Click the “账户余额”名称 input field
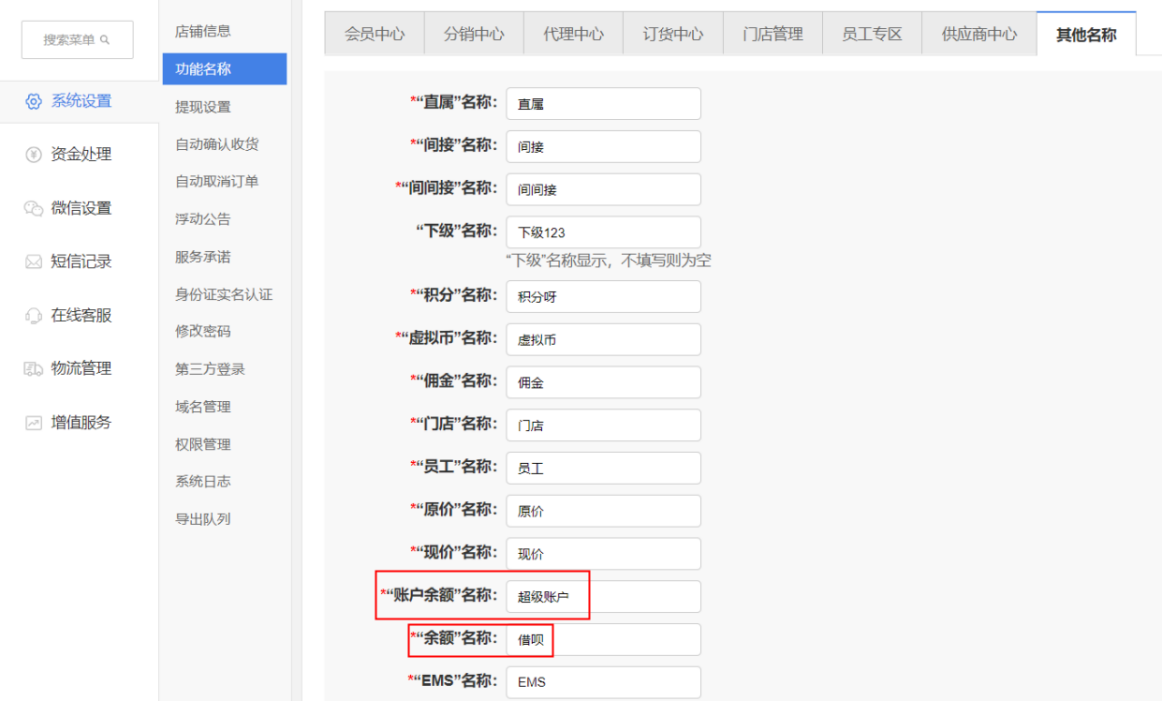1162x701 pixels. pyautogui.click(x=603, y=597)
